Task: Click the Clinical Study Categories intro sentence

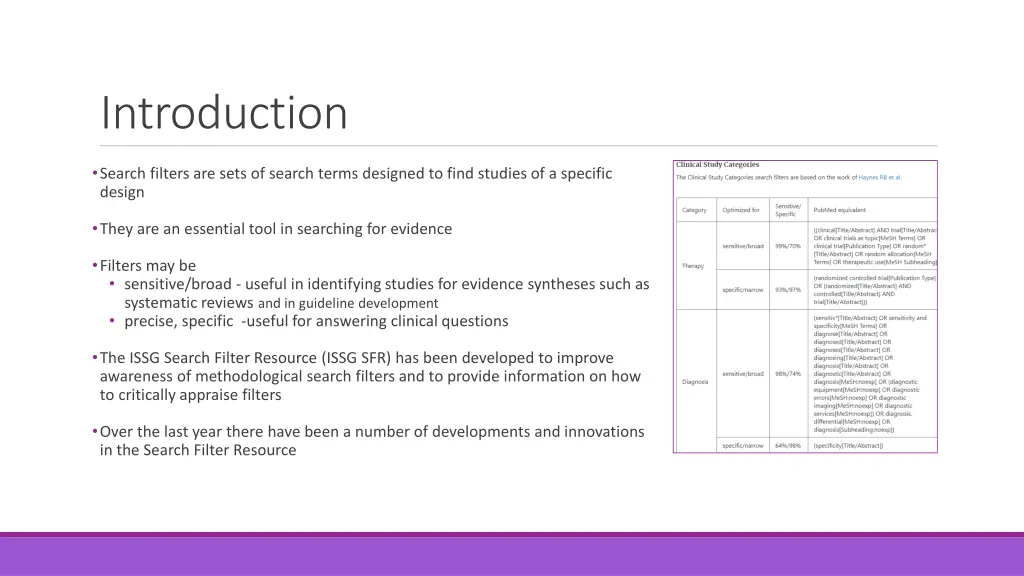Action: tap(788, 178)
